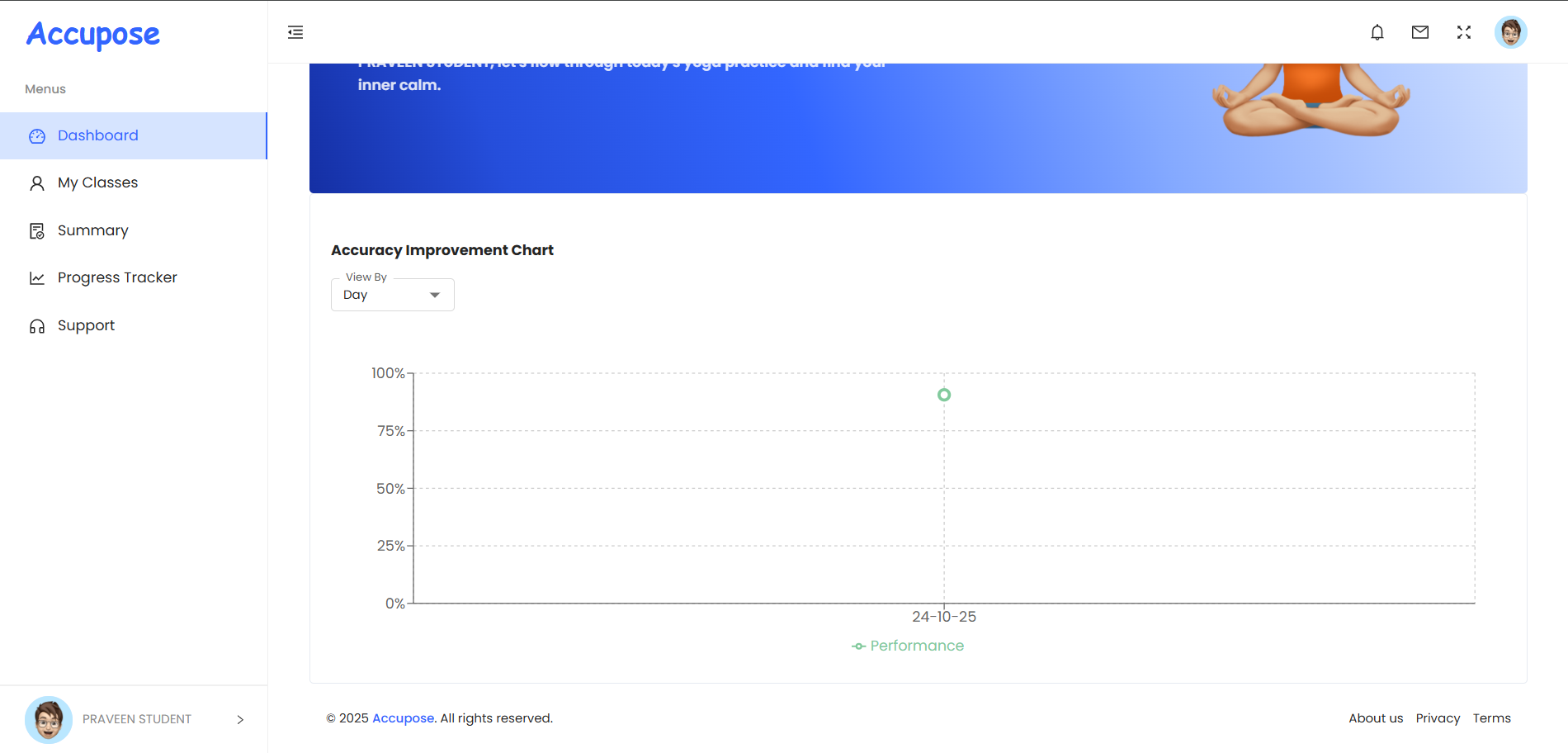Toggle the Performance series in chart legend

[908, 646]
